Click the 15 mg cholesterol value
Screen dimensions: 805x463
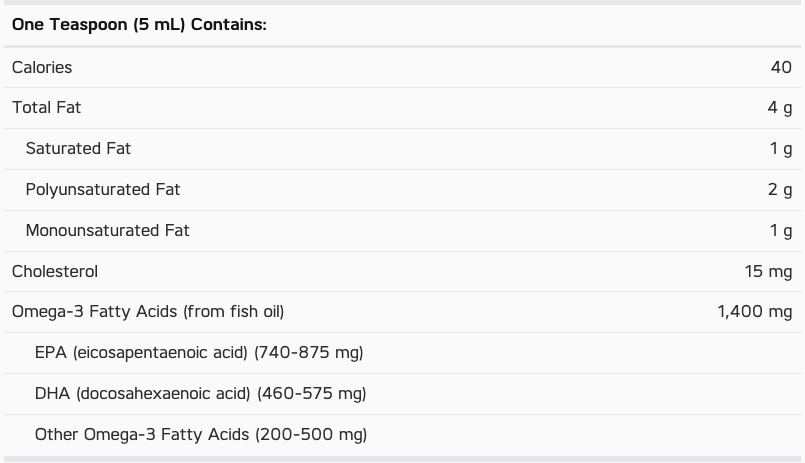(x=769, y=272)
